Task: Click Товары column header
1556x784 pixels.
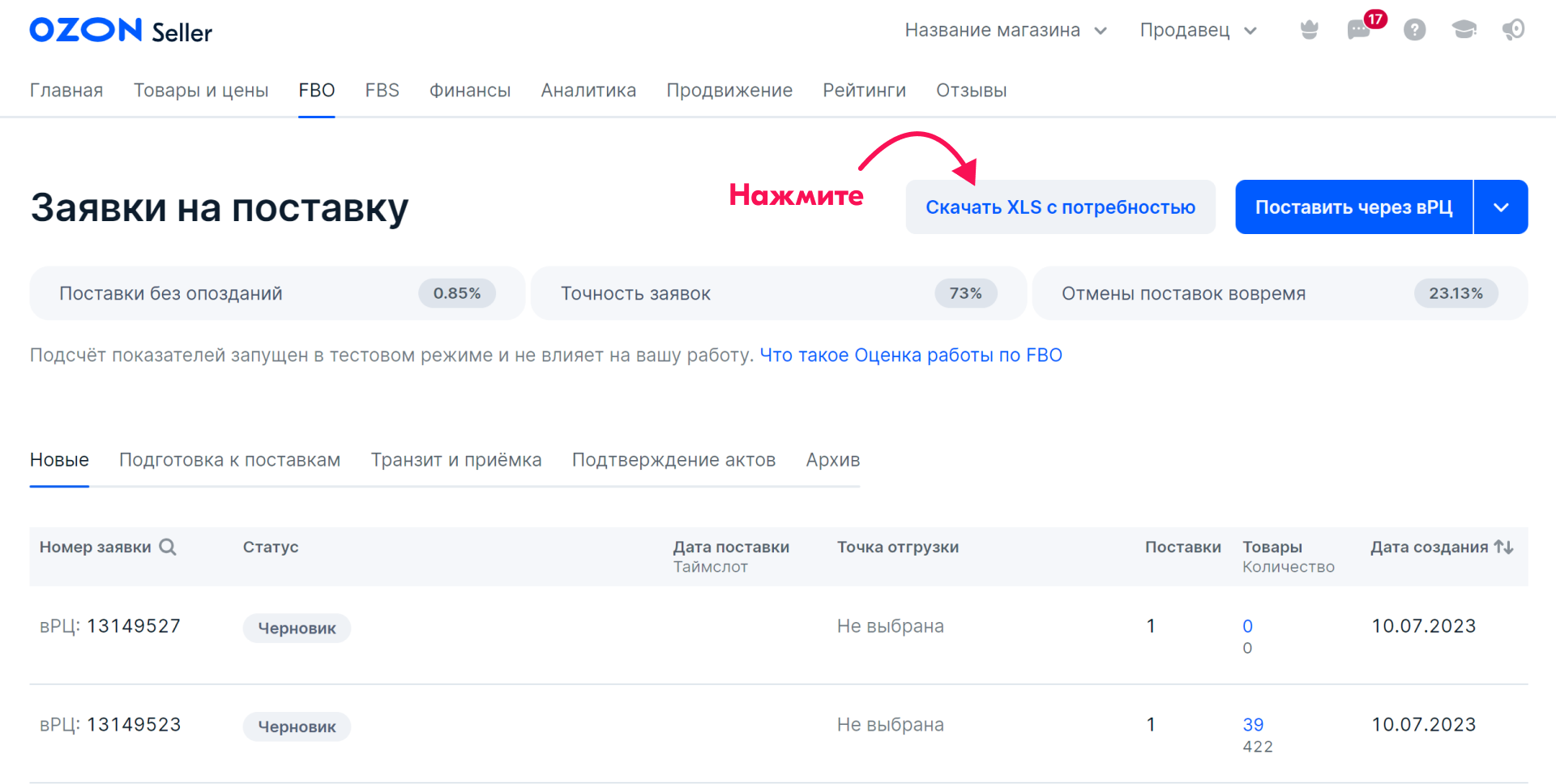Action: coord(1272,547)
